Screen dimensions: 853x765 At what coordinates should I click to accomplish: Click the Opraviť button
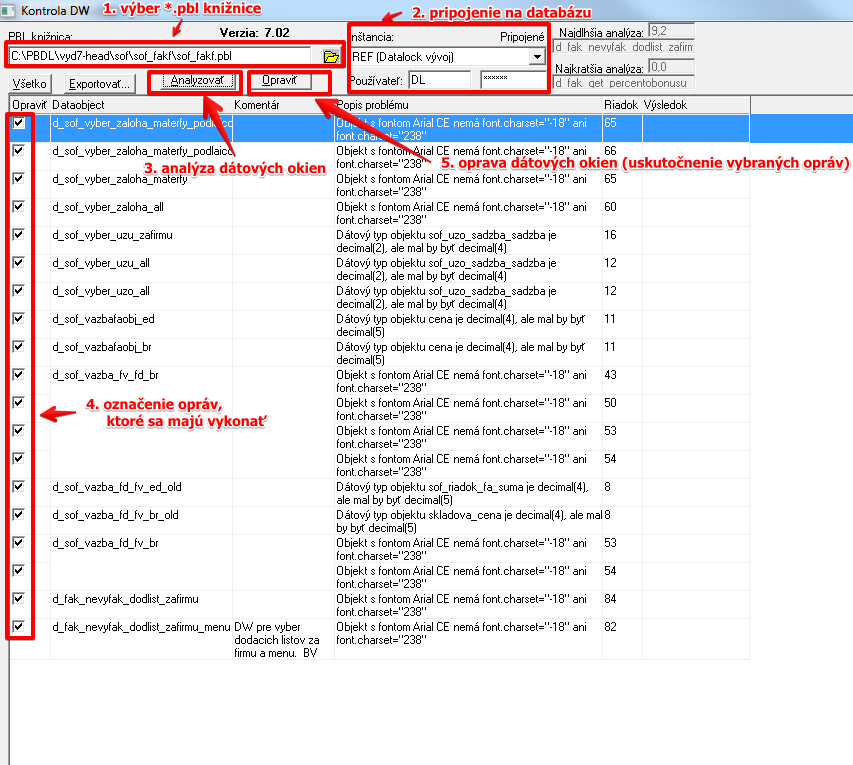pos(280,81)
